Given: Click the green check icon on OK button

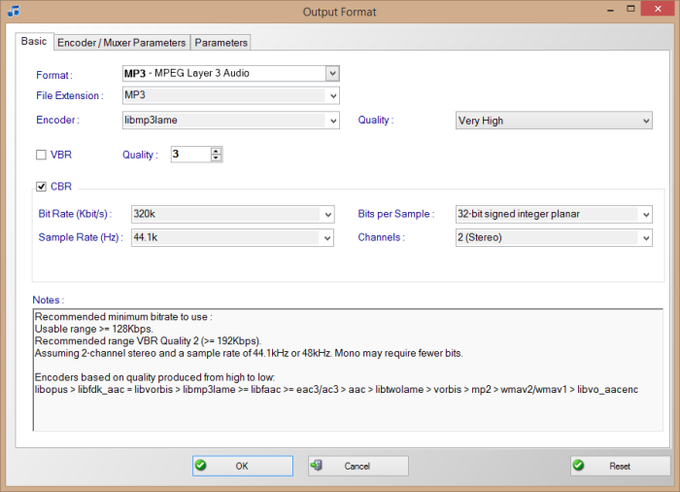Looking at the screenshot, I should 200,466.
